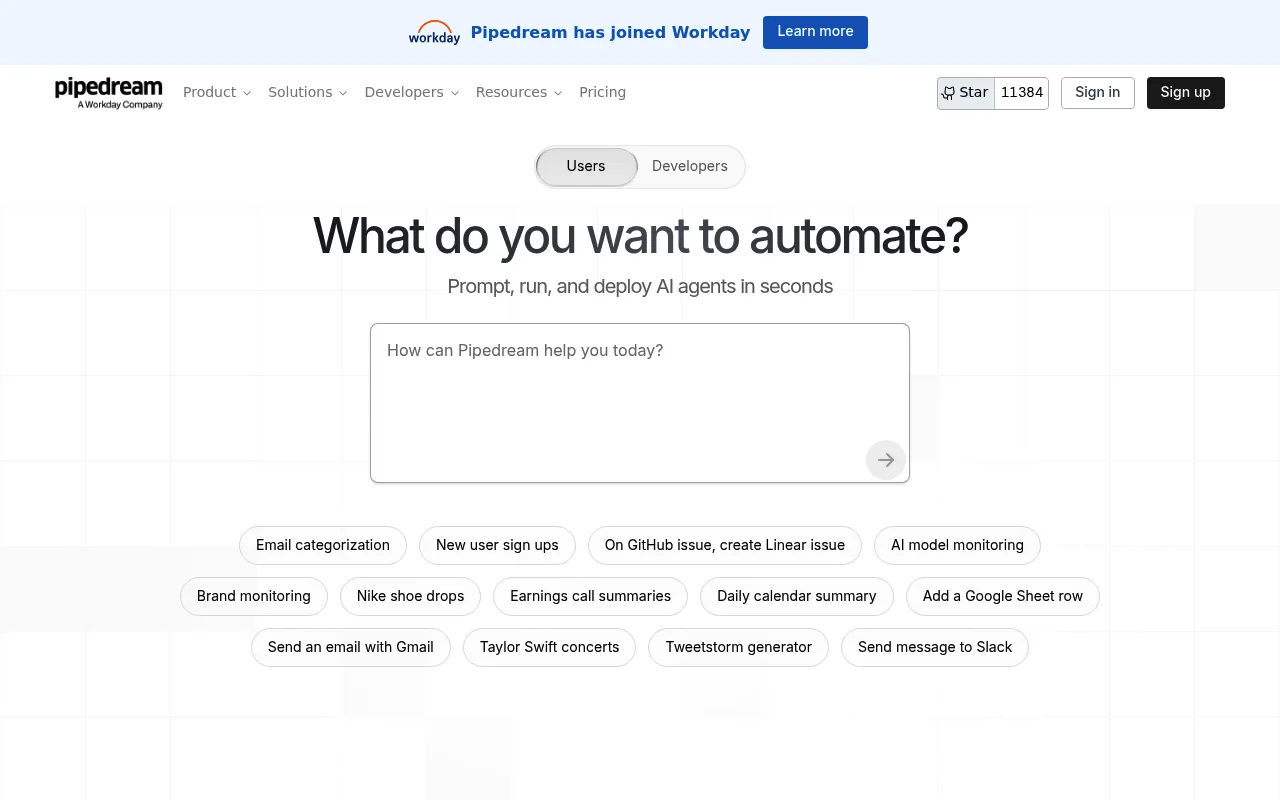
Task: Select the Brand monitoring chip
Action: pyautogui.click(x=254, y=597)
